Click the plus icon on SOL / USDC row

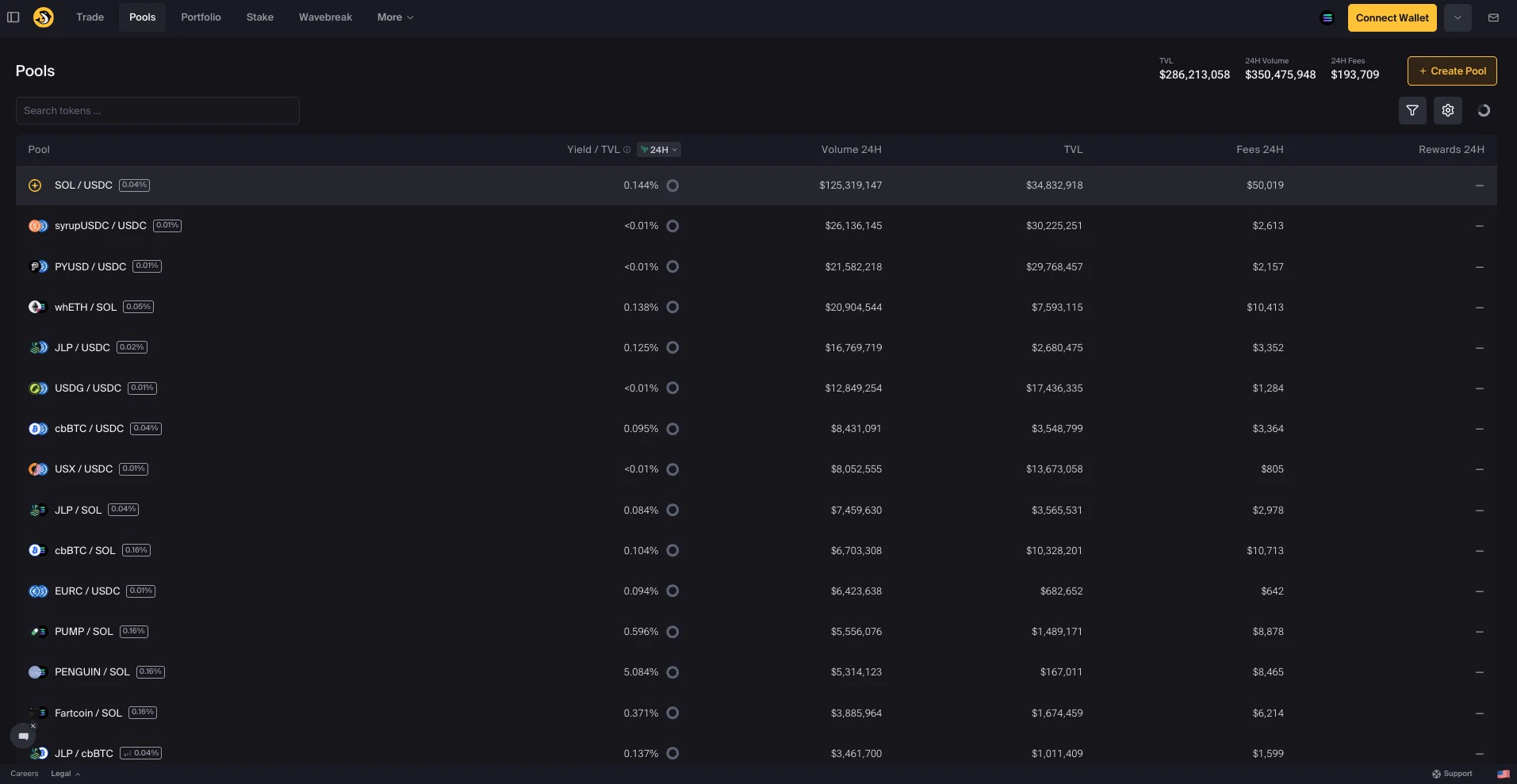coord(35,185)
